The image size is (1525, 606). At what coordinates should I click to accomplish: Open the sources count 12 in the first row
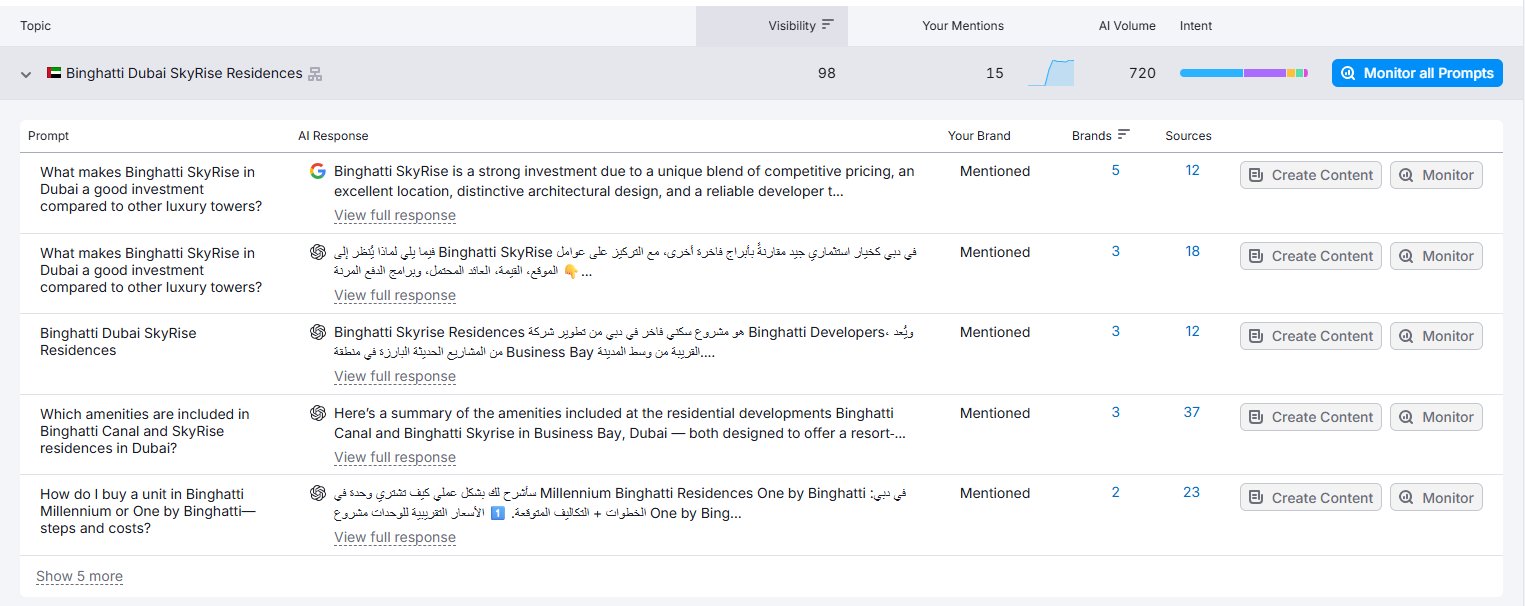click(x=1192, y=171)
